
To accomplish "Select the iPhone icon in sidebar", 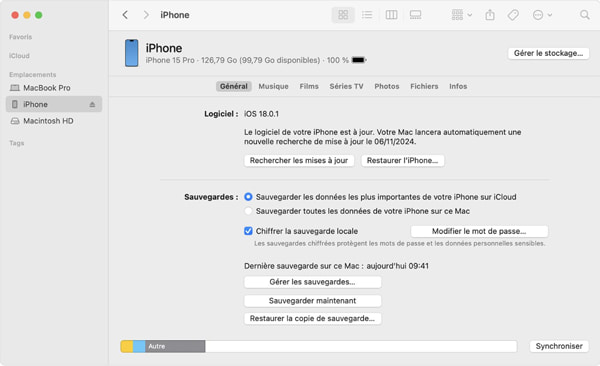I will 15,104.
